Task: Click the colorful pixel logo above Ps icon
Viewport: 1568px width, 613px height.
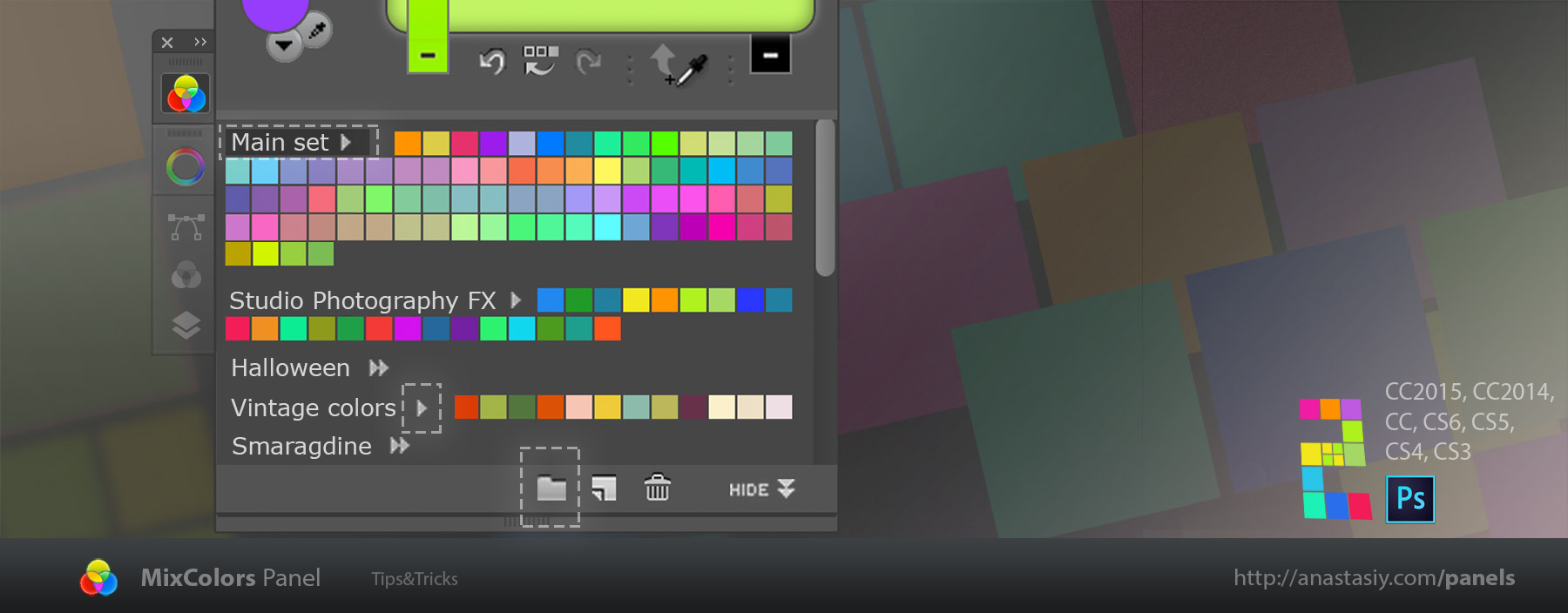Action: (x=1335, y=459)
